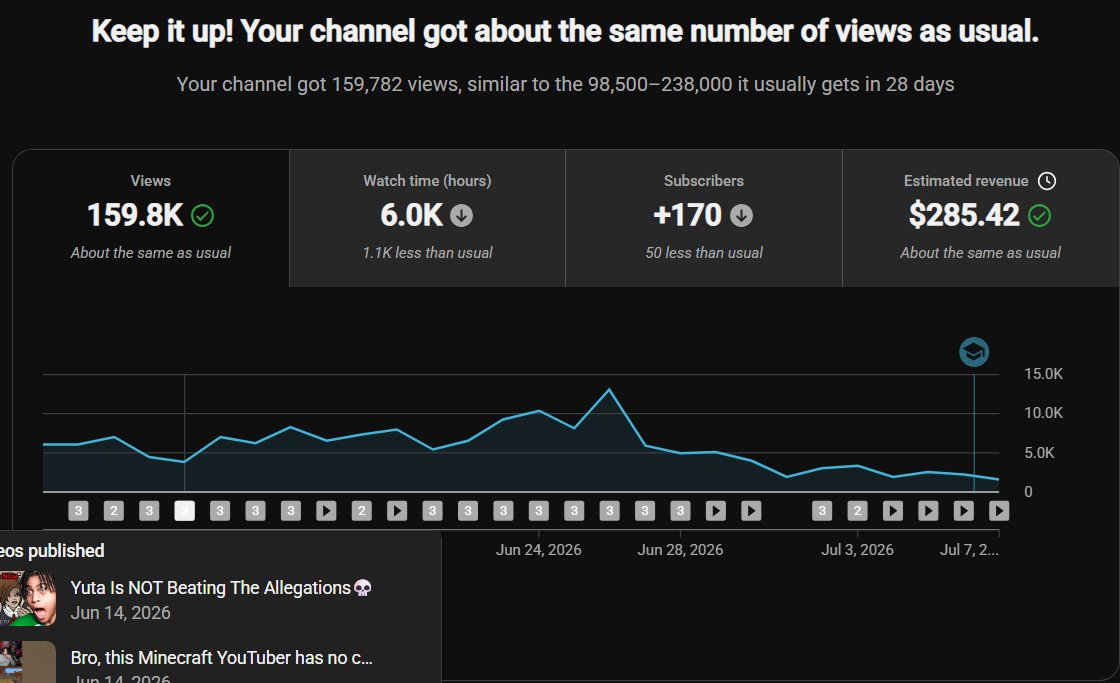The width and height of the screenshot is (1120, 683).
Task: Click the '50 less than usual' text
Action: click(x=704, y=253)
